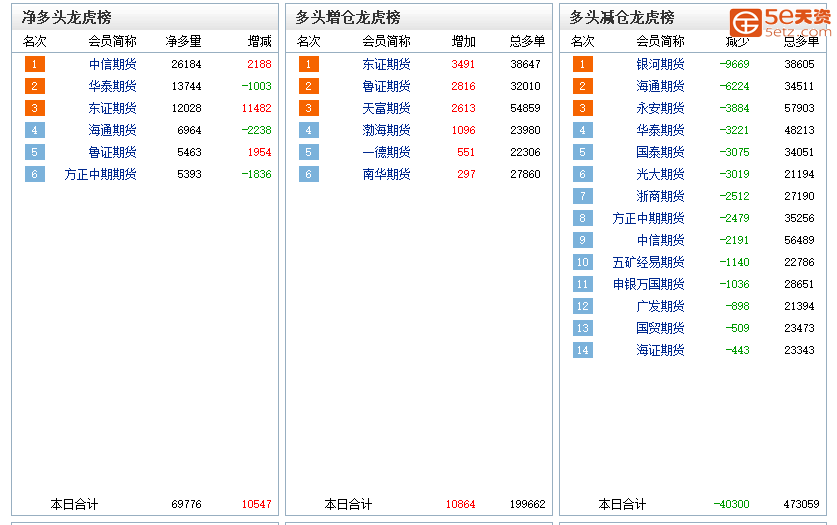Click 名次 header in the 多头减仓龙虎榜 table
The width and height of the screenshot is (837, 525).
click(582, 41)
